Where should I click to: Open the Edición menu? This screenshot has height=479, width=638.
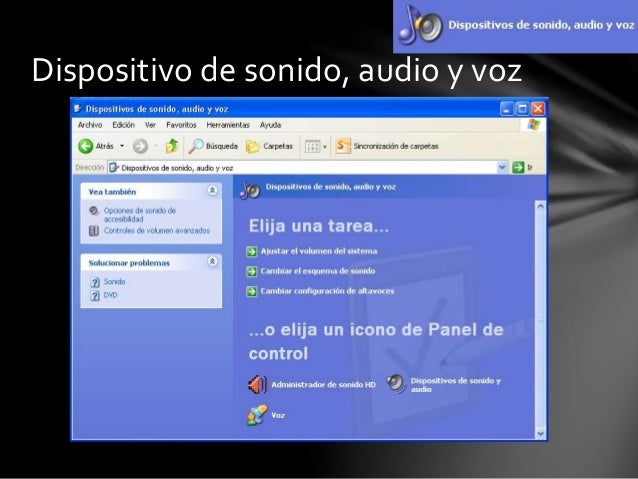click(x=123, y=125)
